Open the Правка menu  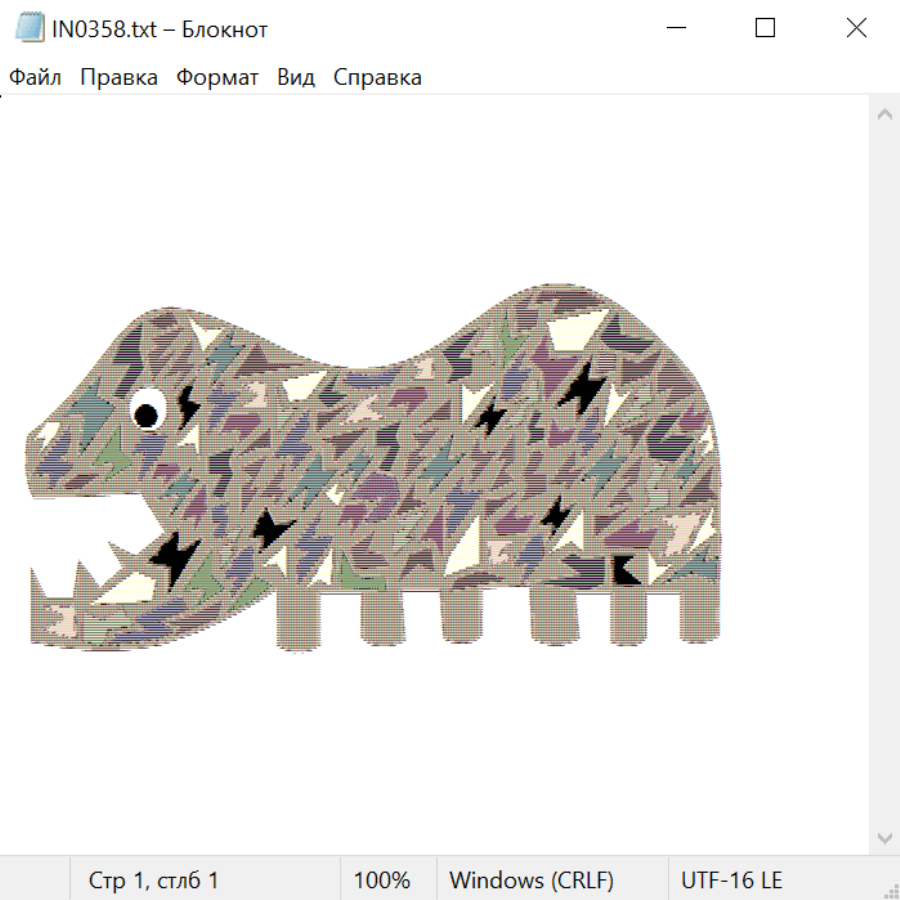tap(119, 78)
